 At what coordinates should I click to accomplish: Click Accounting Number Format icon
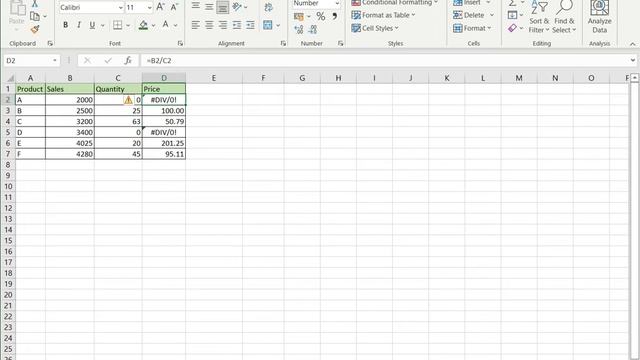pos(299,16)
